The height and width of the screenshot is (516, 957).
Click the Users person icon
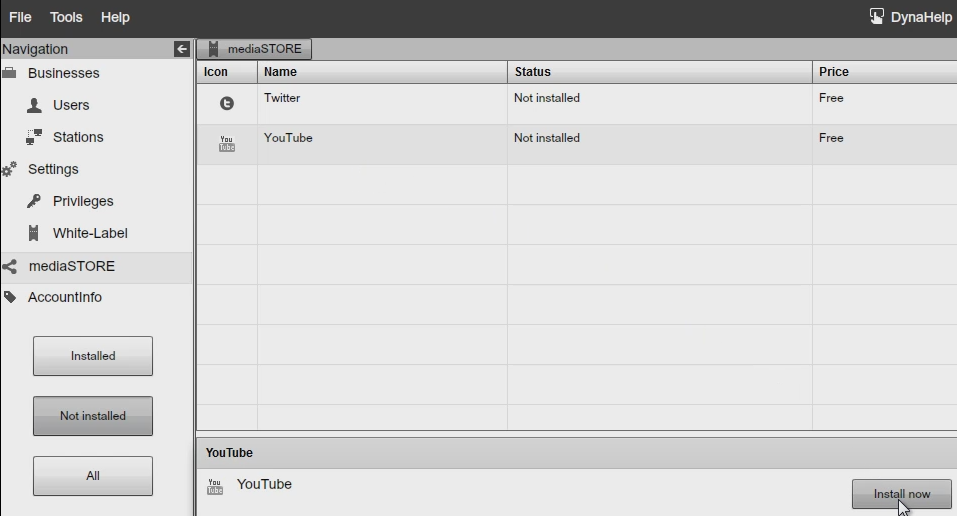pos(34,105)
